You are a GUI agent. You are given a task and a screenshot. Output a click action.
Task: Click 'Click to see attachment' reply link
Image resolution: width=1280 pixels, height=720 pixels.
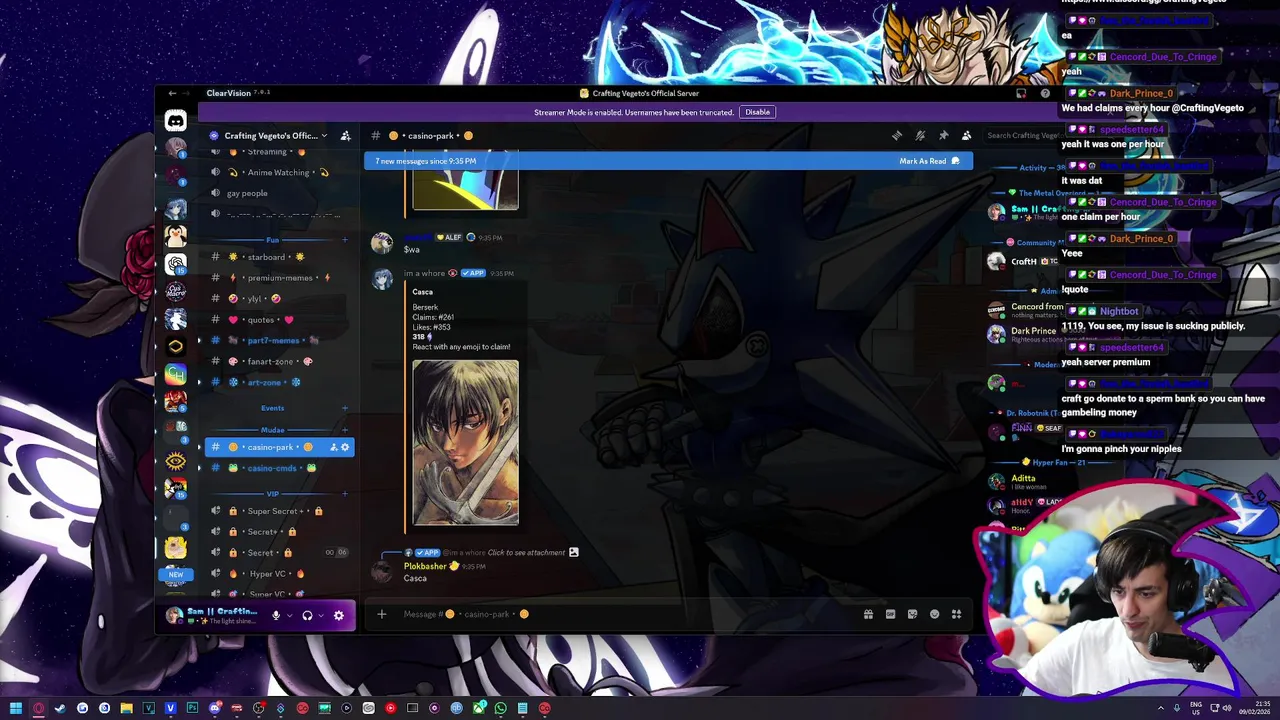click(526, 552)
